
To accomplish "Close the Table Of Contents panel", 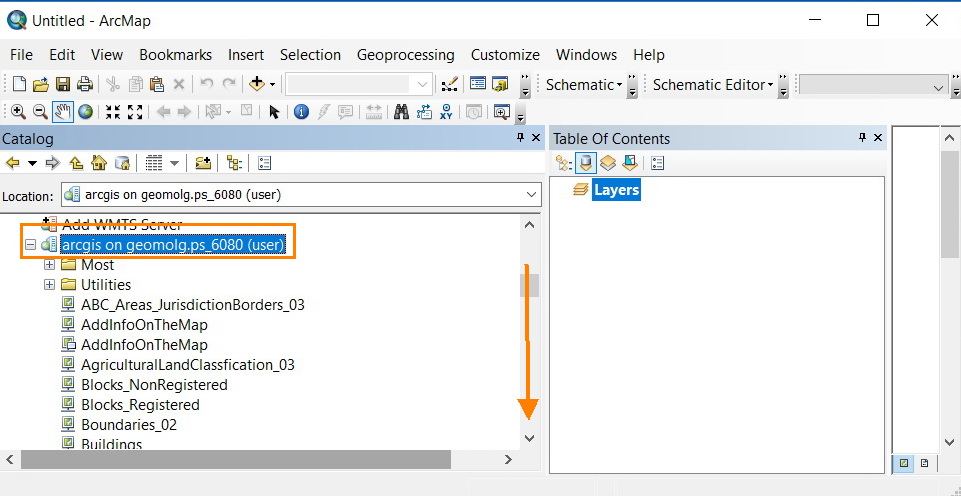I will [878, 138].
